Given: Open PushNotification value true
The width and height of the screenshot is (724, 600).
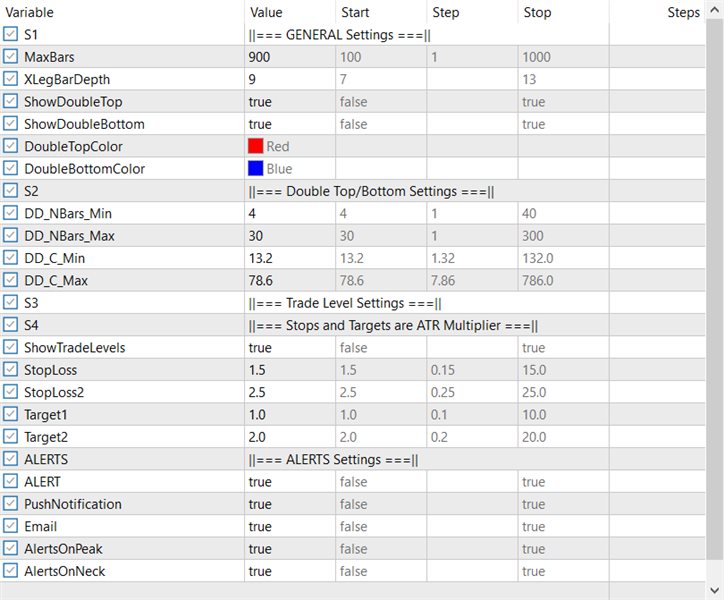Looking at the screenshot, I should (260, 504).
